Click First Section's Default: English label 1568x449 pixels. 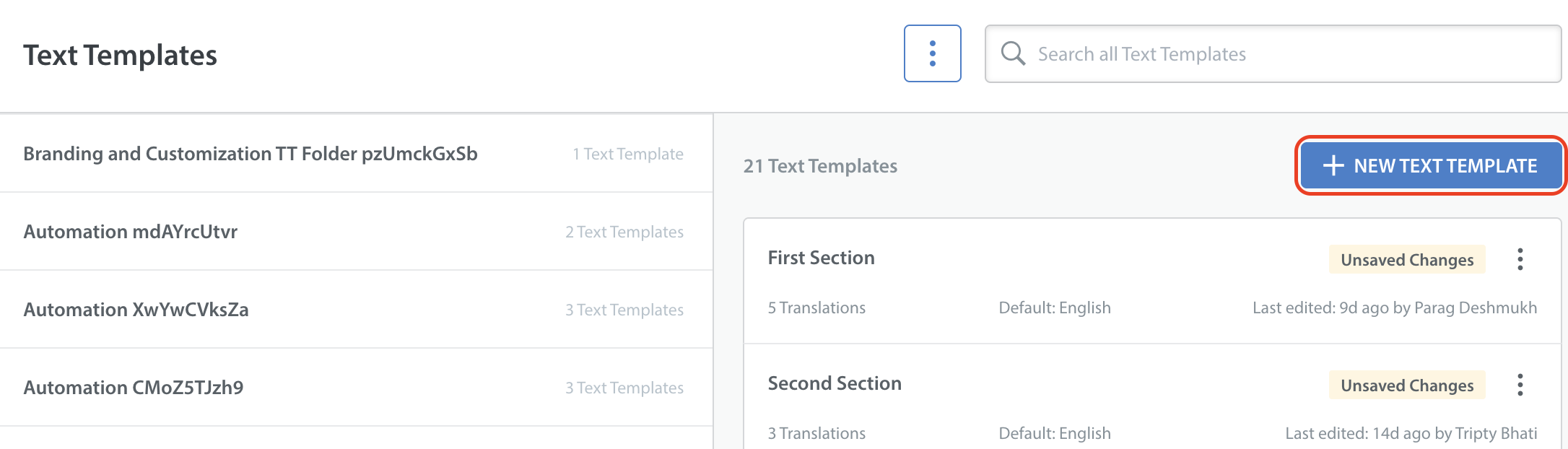click(1054, 308)
